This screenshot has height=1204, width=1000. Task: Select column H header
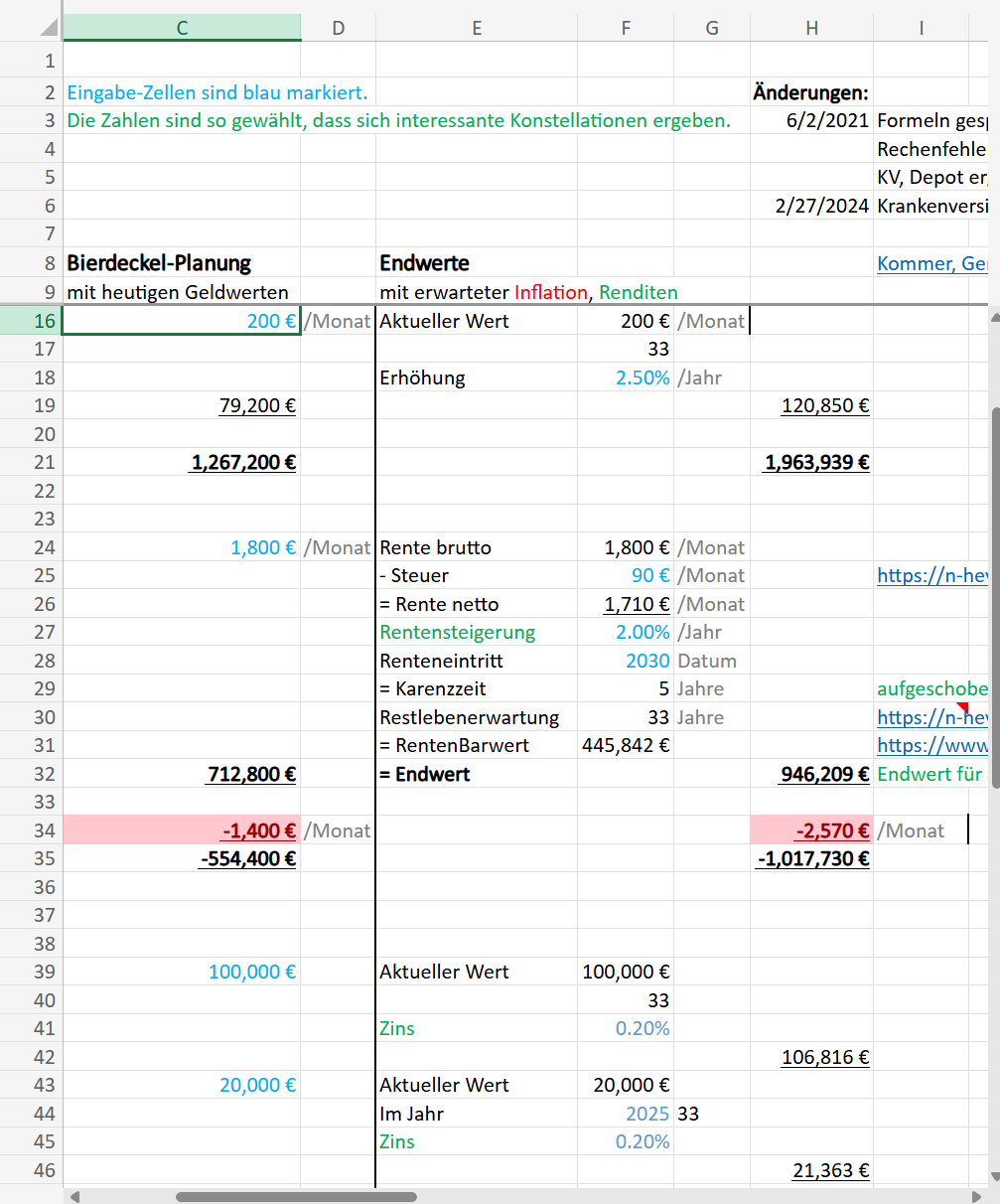click(x=812, y=28)
